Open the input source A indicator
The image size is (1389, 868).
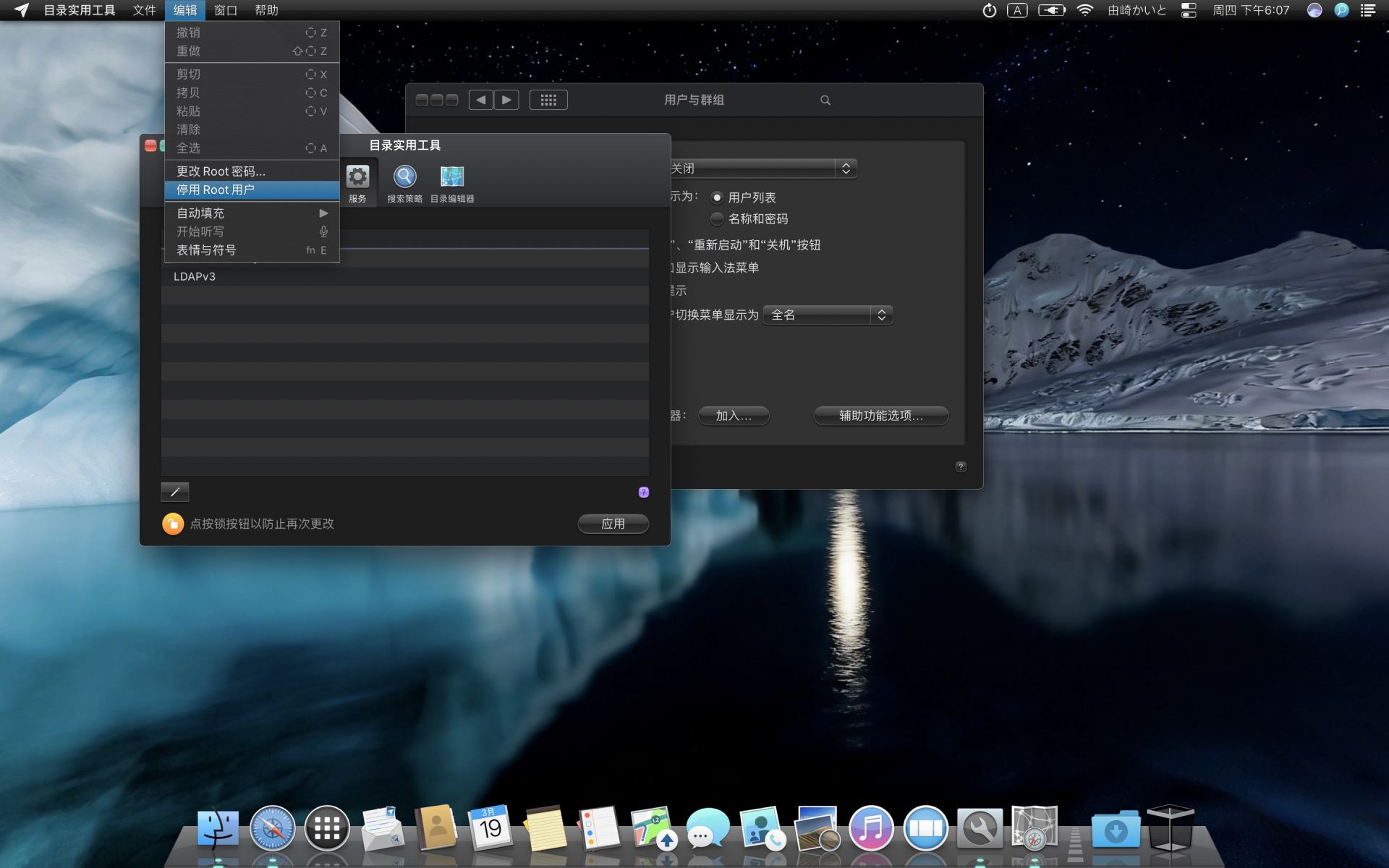pyautogui.click(x=1017, y=10)
